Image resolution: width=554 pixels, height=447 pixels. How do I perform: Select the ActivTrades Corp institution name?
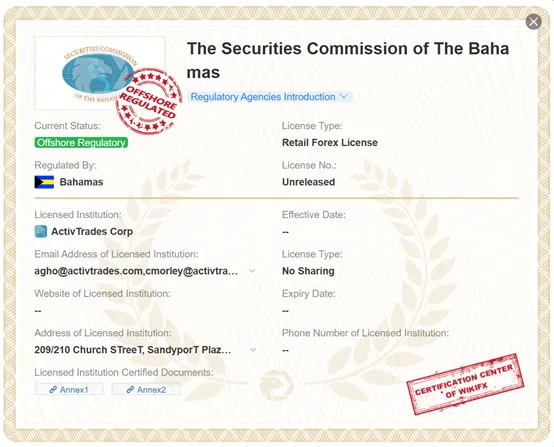click(92, 231)
